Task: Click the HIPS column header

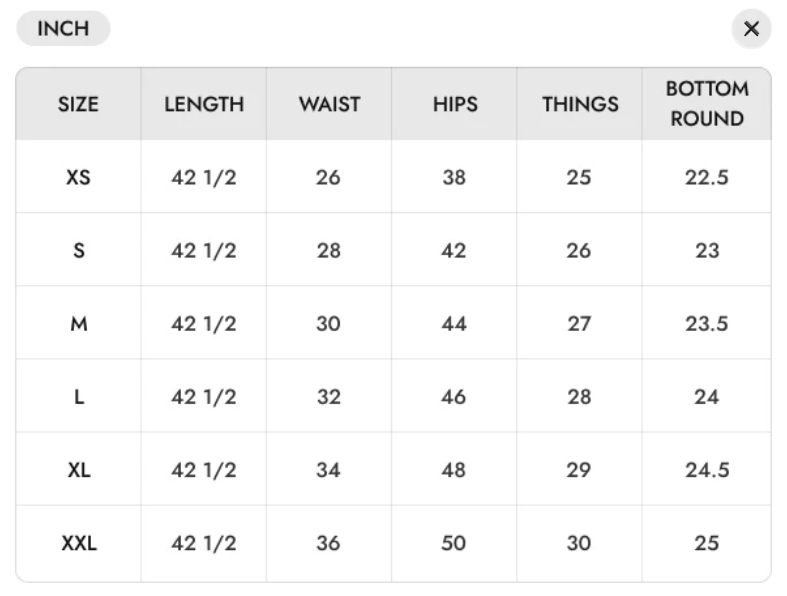Action: [x=455, y=104]
